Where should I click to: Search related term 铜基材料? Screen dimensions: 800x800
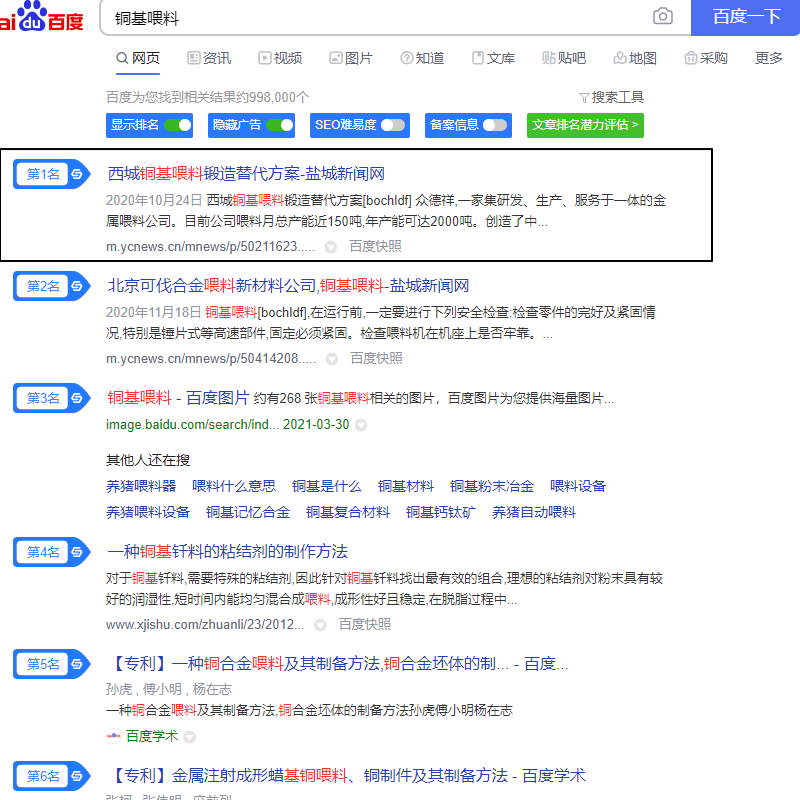coord(406,486)
